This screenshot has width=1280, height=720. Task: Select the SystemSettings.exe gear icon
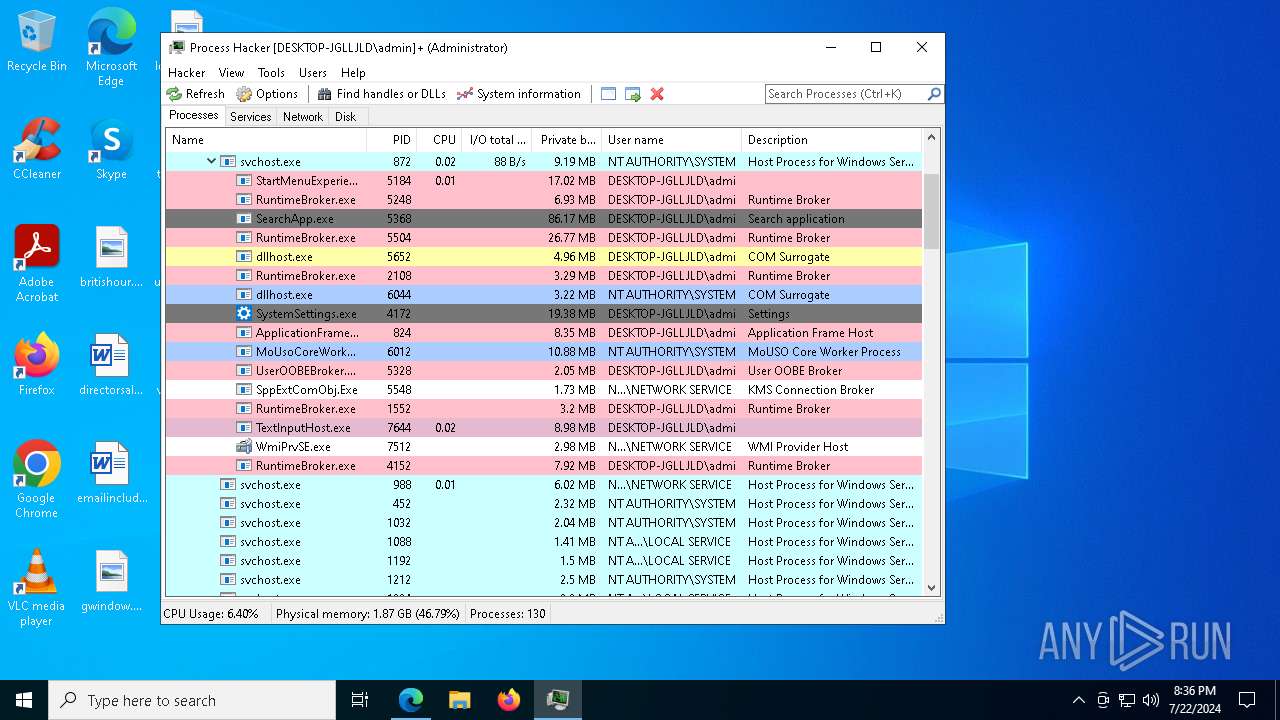[x=244, y=313]
